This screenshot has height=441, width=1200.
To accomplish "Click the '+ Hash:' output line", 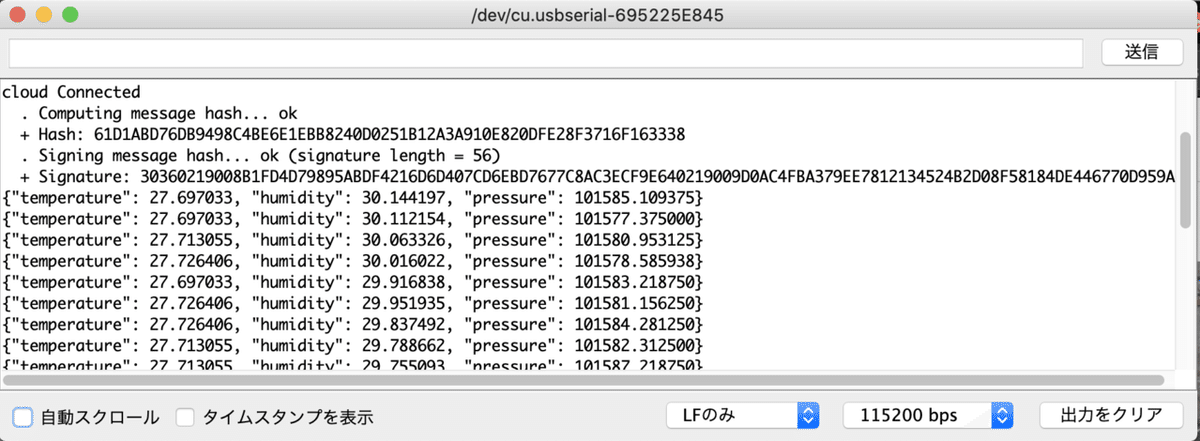I will pos(350,134).
